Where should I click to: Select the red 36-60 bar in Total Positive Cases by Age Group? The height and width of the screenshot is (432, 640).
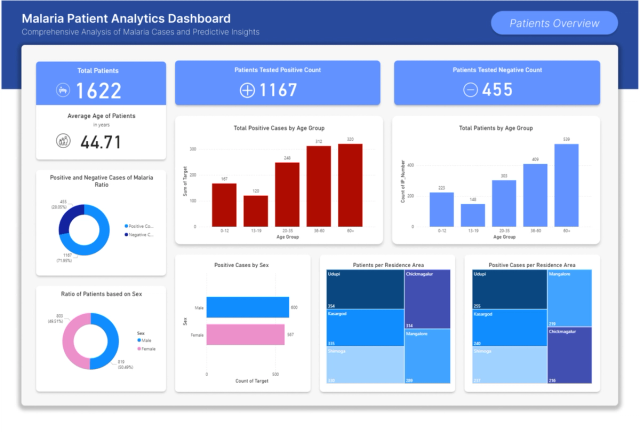319,186
